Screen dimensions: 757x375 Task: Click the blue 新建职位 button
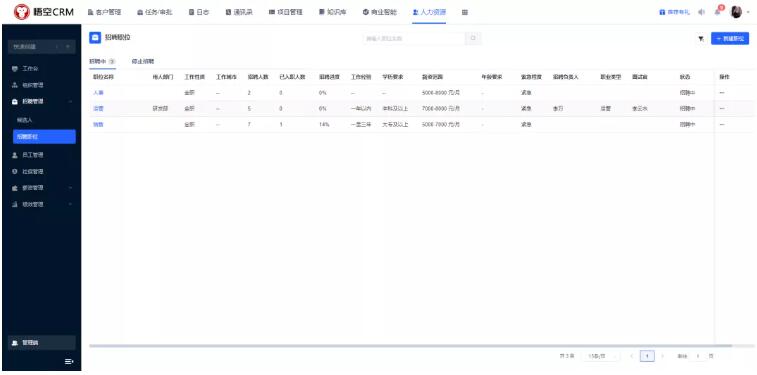730,39
